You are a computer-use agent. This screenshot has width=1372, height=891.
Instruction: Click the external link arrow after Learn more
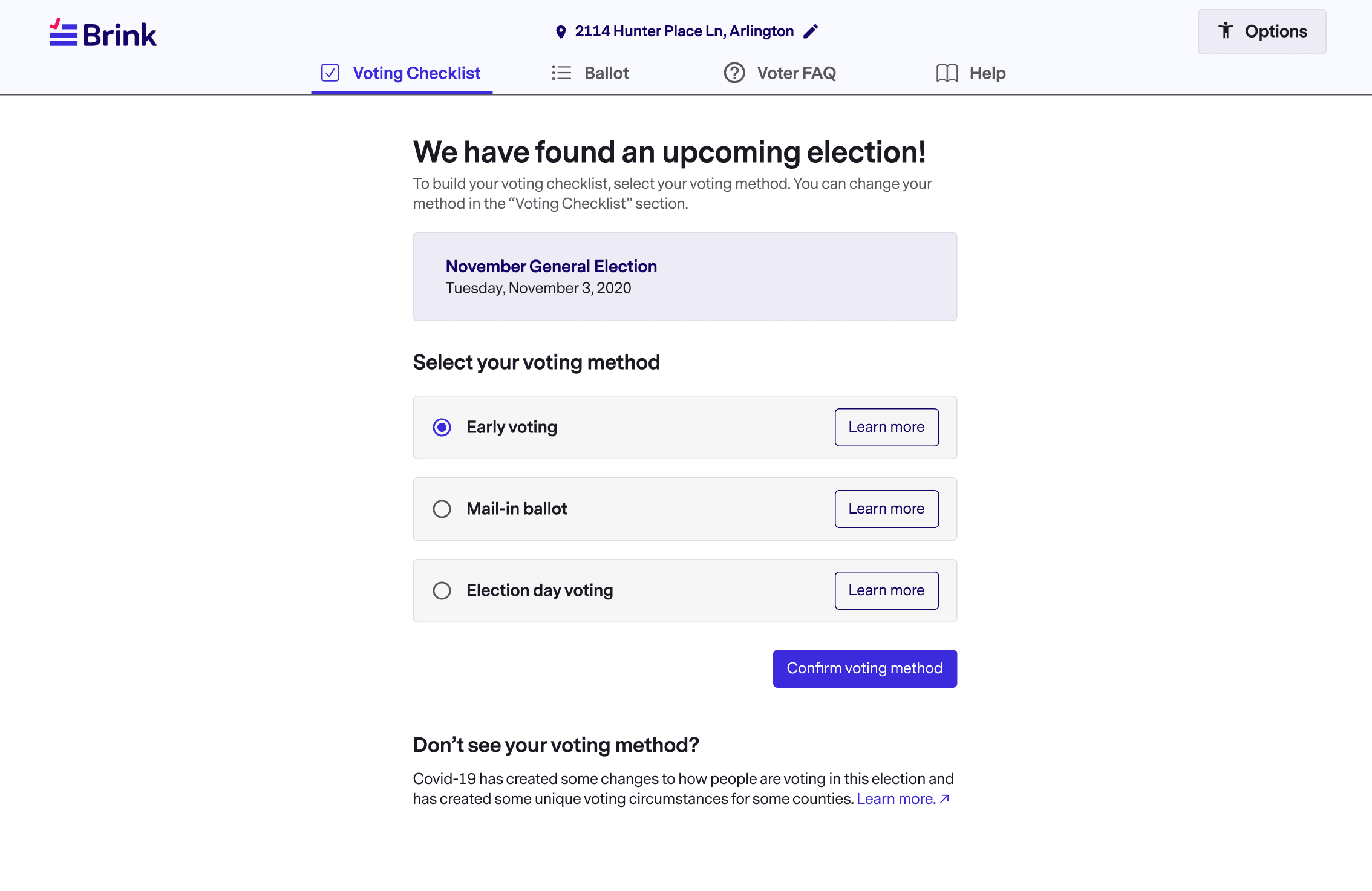tap(945, 798)
